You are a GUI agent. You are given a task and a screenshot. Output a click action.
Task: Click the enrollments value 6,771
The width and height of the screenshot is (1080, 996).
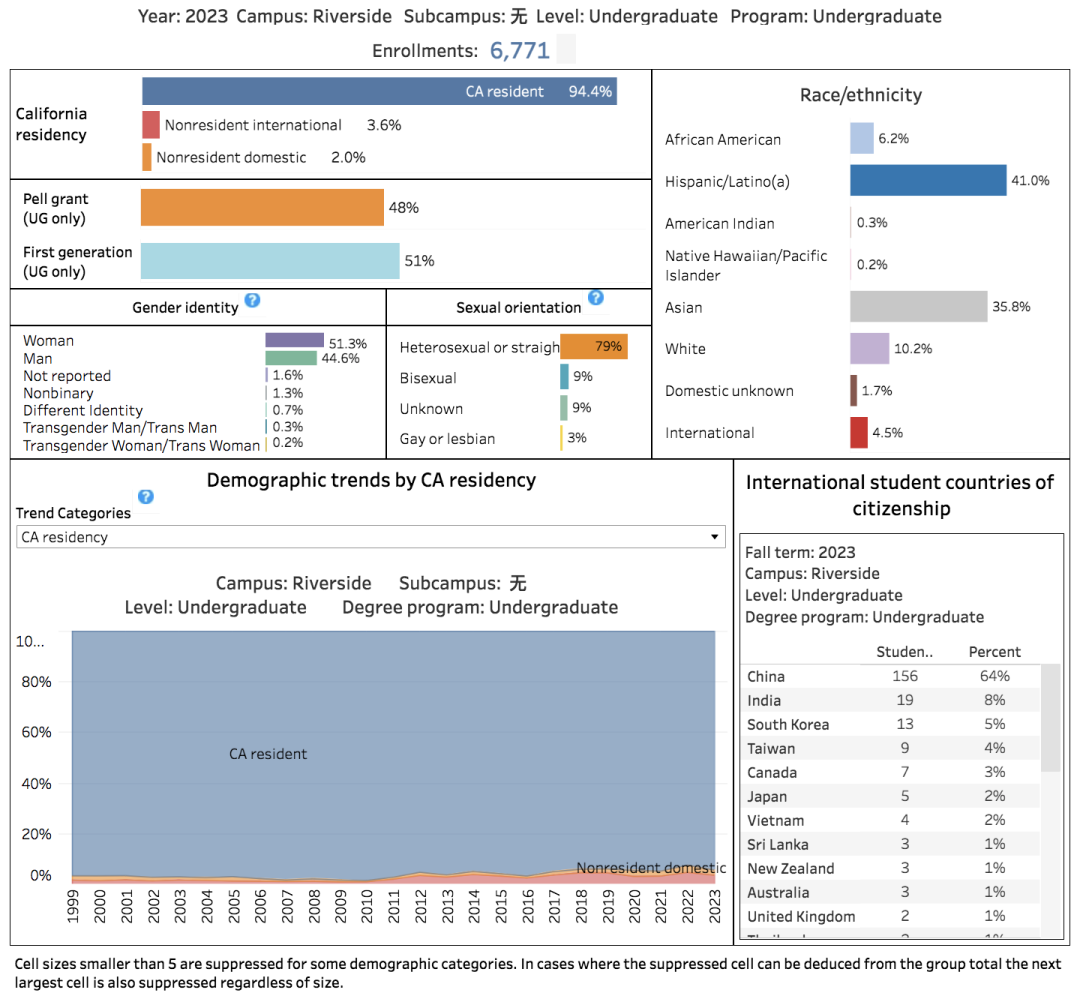[x=519, y=50]
